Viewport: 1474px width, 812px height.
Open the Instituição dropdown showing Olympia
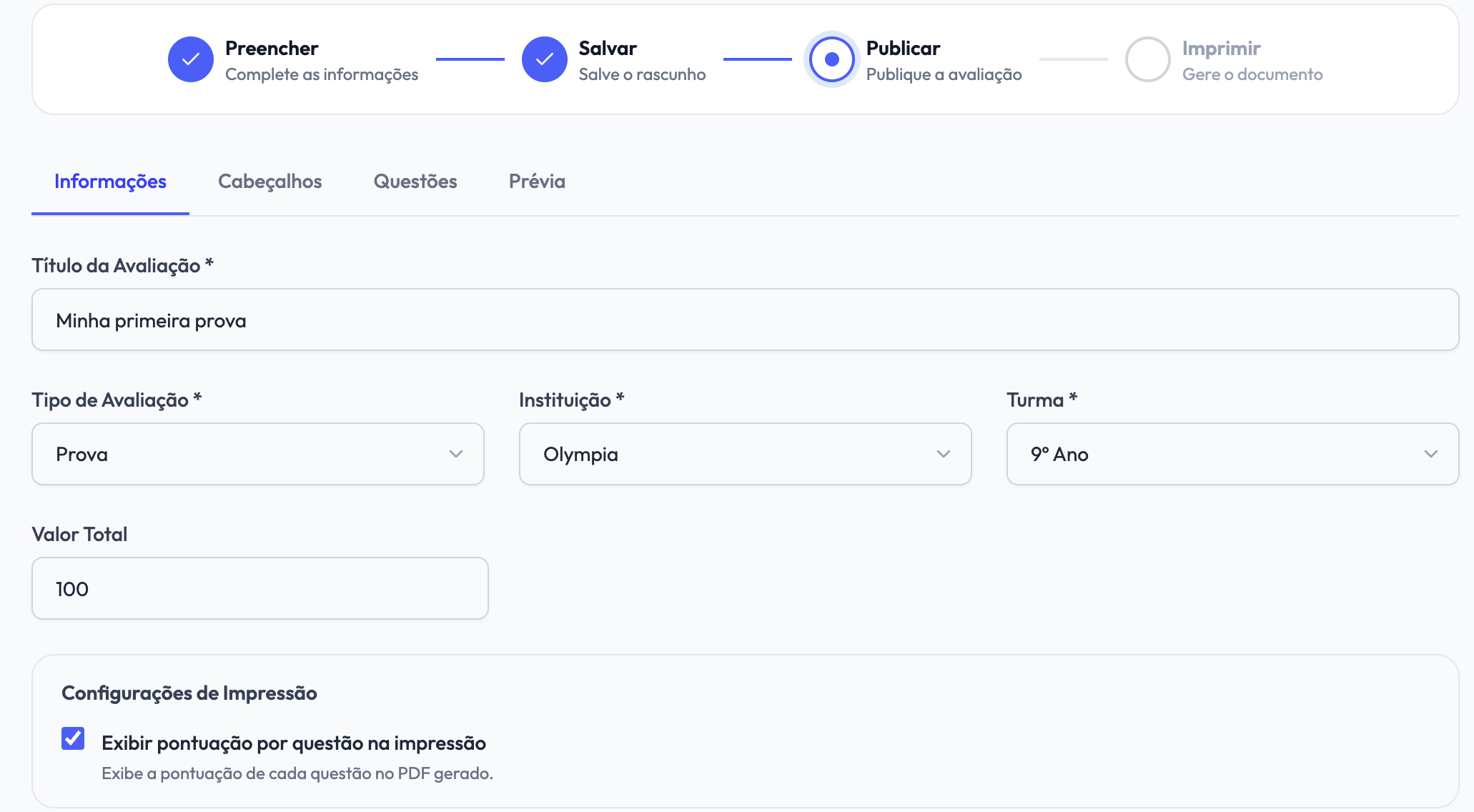point(746,454)
